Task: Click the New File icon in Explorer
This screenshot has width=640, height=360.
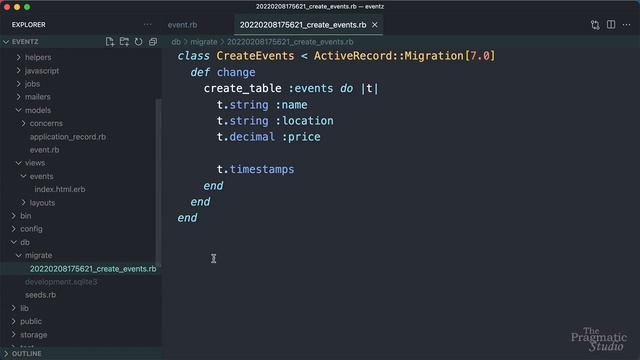Action: tap(109, 42)
